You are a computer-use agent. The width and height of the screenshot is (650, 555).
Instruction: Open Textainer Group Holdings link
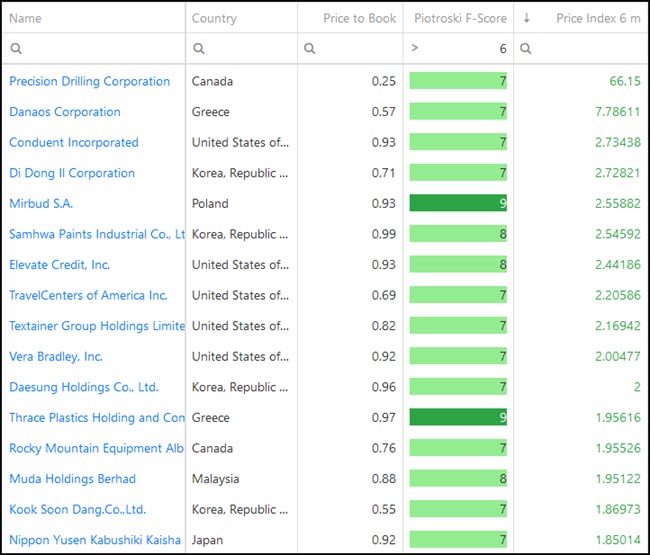(97, 326)
